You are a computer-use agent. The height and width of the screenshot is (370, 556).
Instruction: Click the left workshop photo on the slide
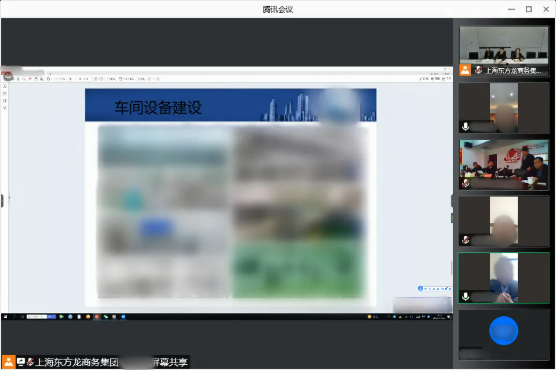pos(164,212)
